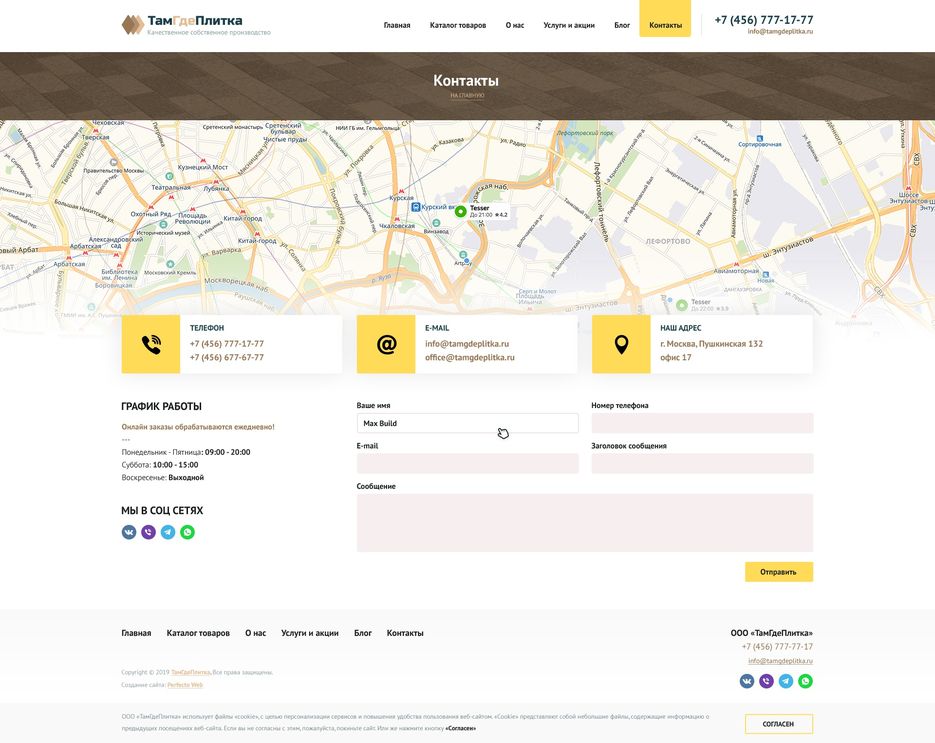
Task: Click the "На главную" breadcrumb link
Action: point(467,96)
